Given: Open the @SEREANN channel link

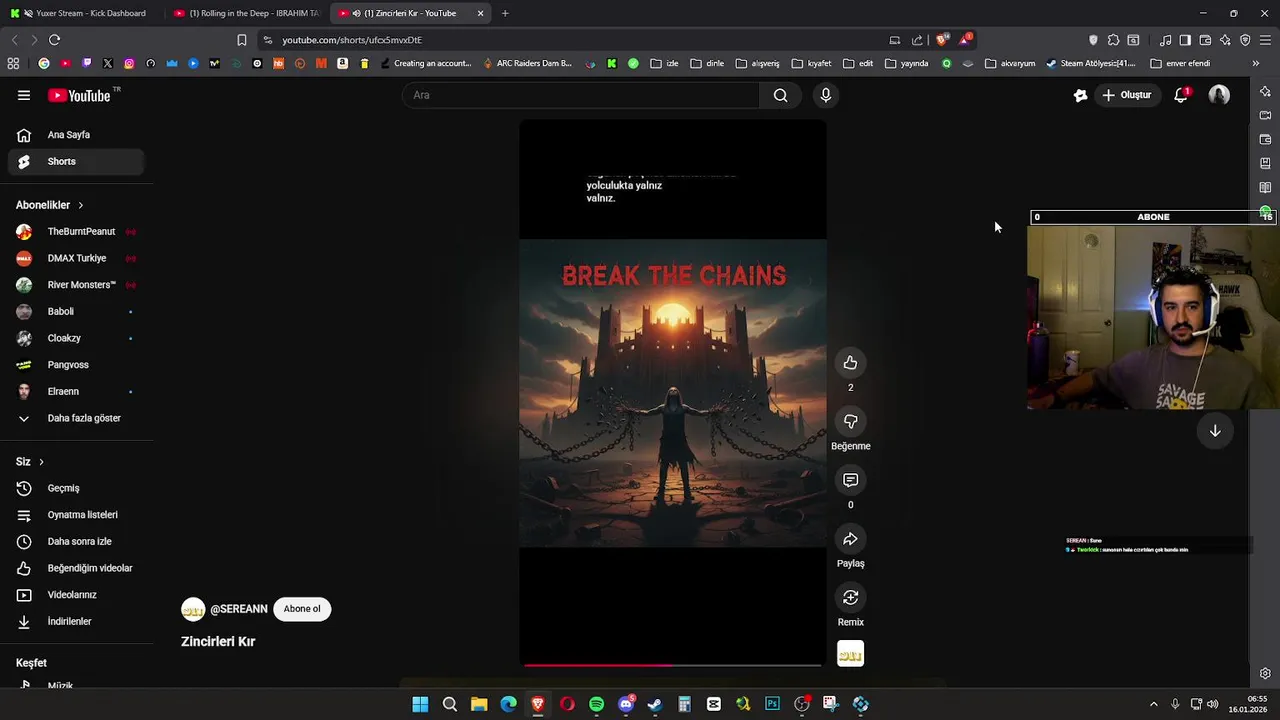Looking at the screenshot, I should [x=239, y=609].
